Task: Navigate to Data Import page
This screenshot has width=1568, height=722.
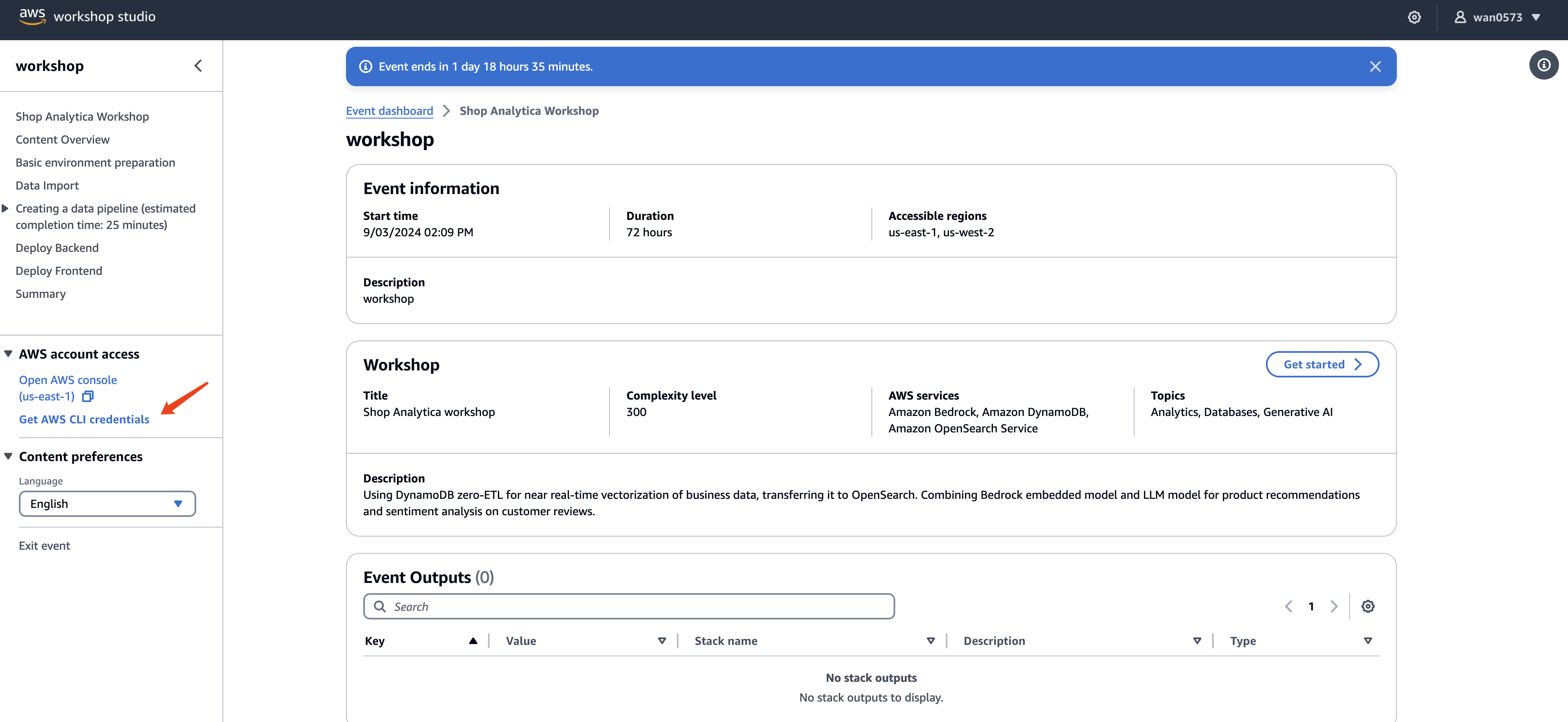Action: (47, 185)
